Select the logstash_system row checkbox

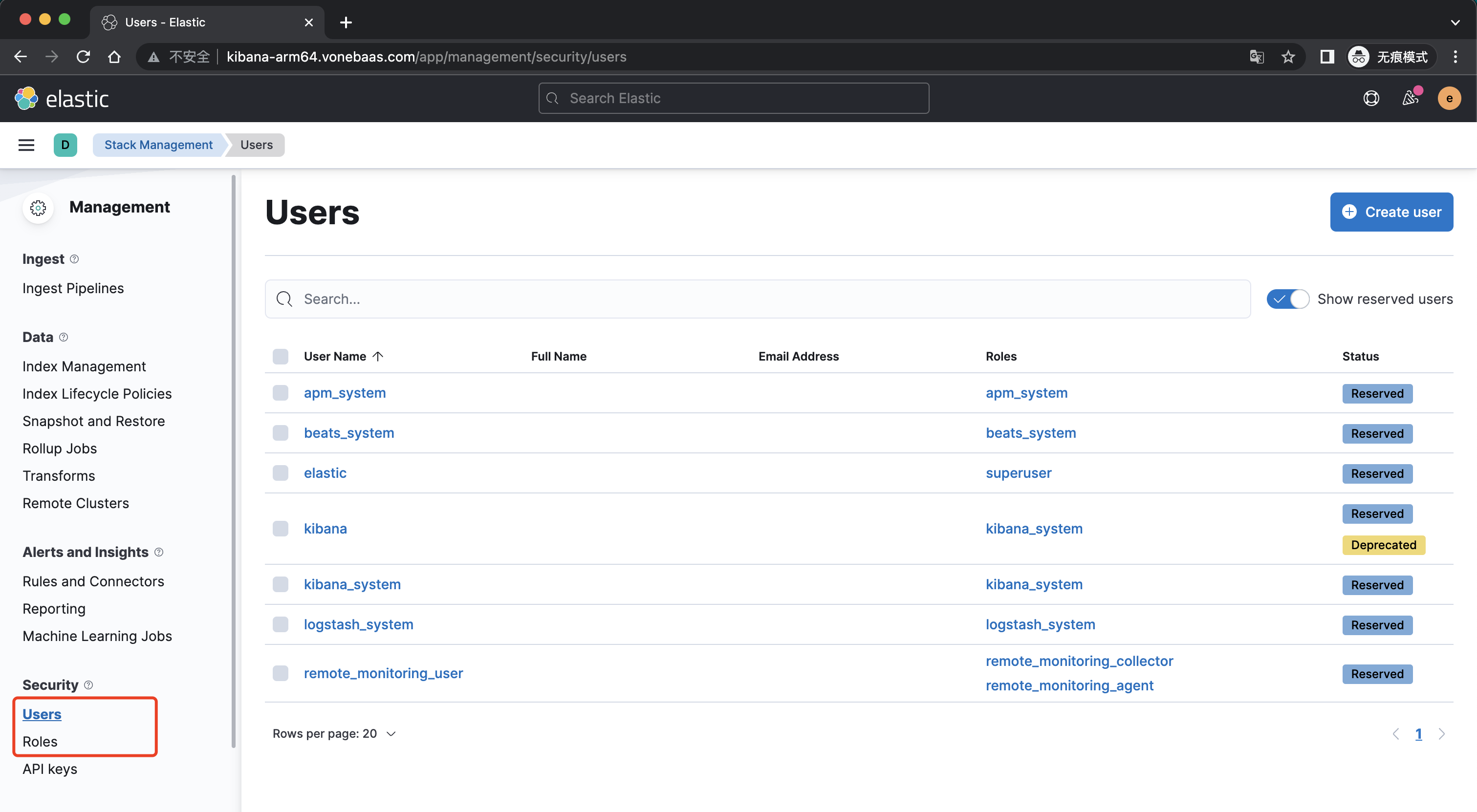click(281, 624)
